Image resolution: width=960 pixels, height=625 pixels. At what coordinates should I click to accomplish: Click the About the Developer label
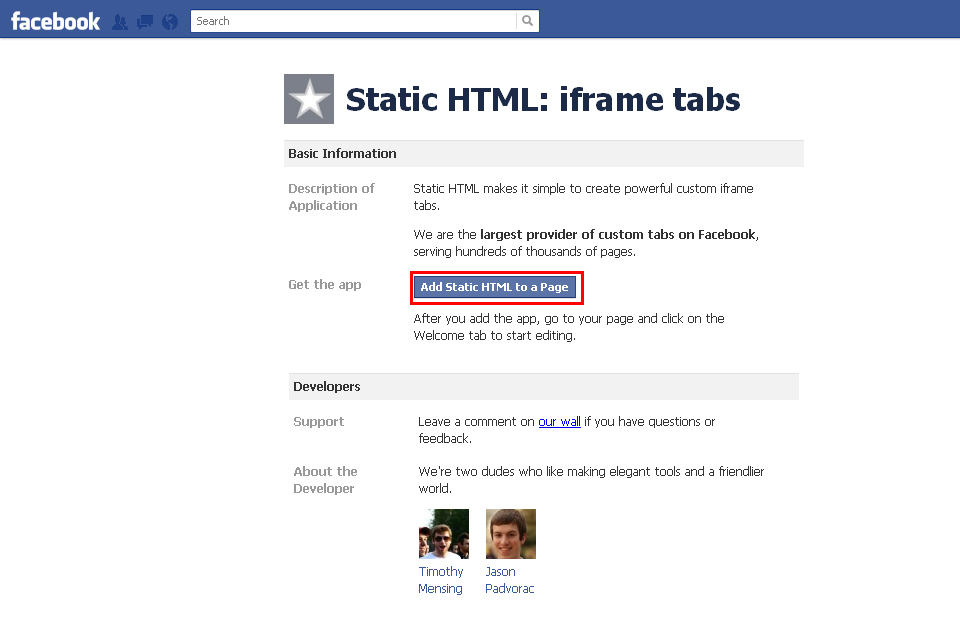pos(325,479)
